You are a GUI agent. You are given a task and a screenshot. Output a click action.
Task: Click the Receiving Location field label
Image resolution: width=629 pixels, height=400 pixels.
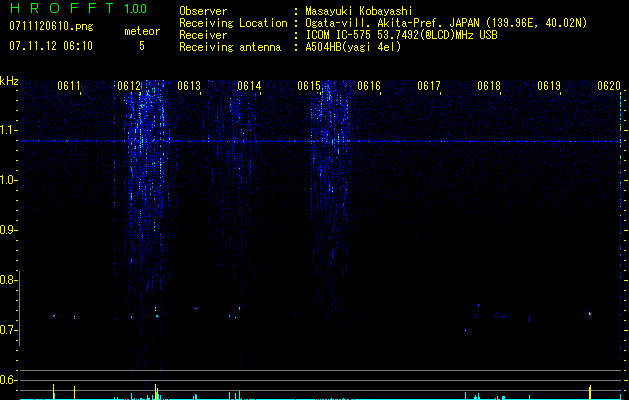pyautogui.click(x=233, y=23)
